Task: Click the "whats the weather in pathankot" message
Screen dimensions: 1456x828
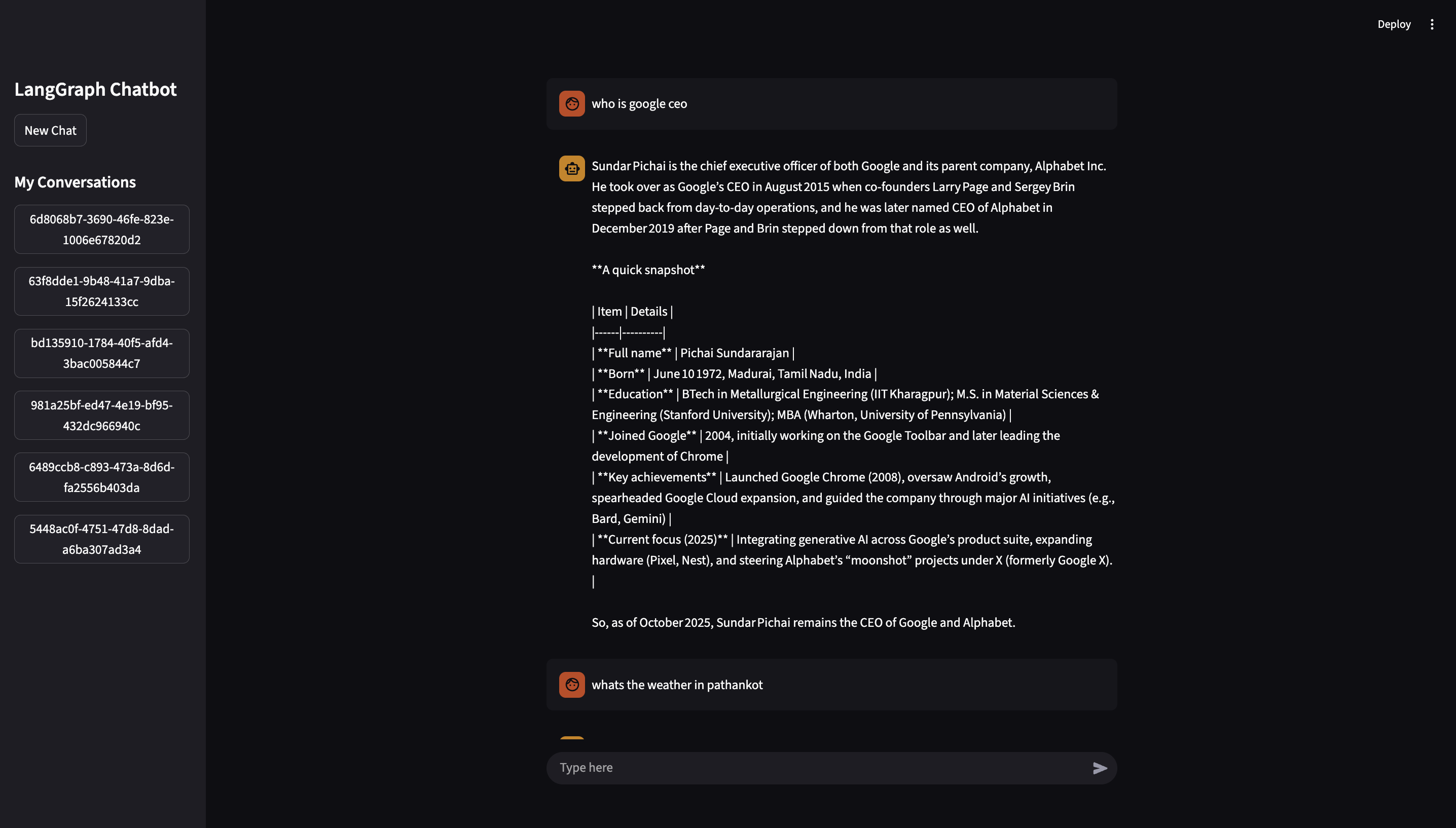Action: (677, 685)
